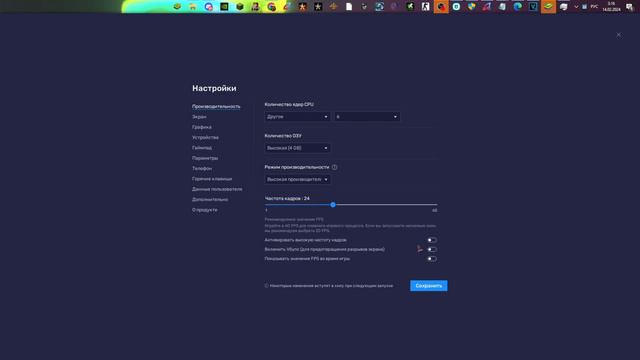
Task: Show hidden system tray icons chevron
Action: coord(576,7)
